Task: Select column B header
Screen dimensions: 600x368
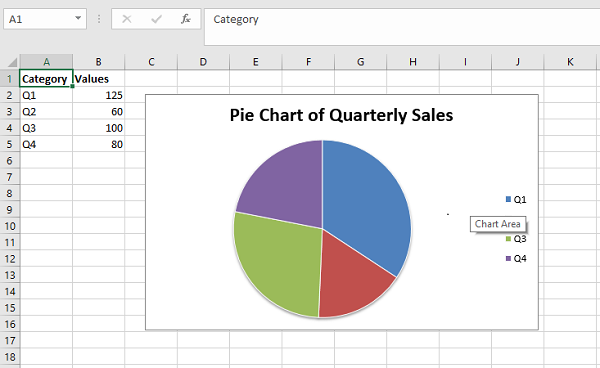Action: [x=98, y=62]
